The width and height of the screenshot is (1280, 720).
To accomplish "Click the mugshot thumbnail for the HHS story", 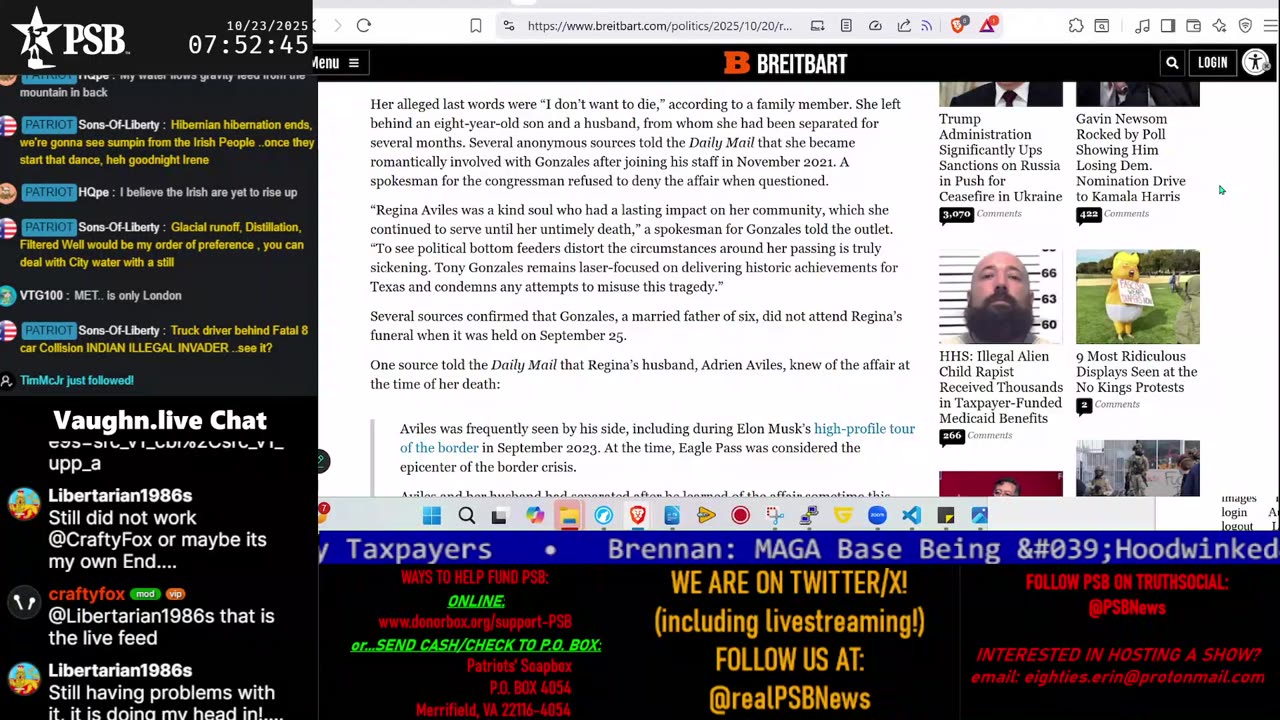I will tap(1001, 297).
